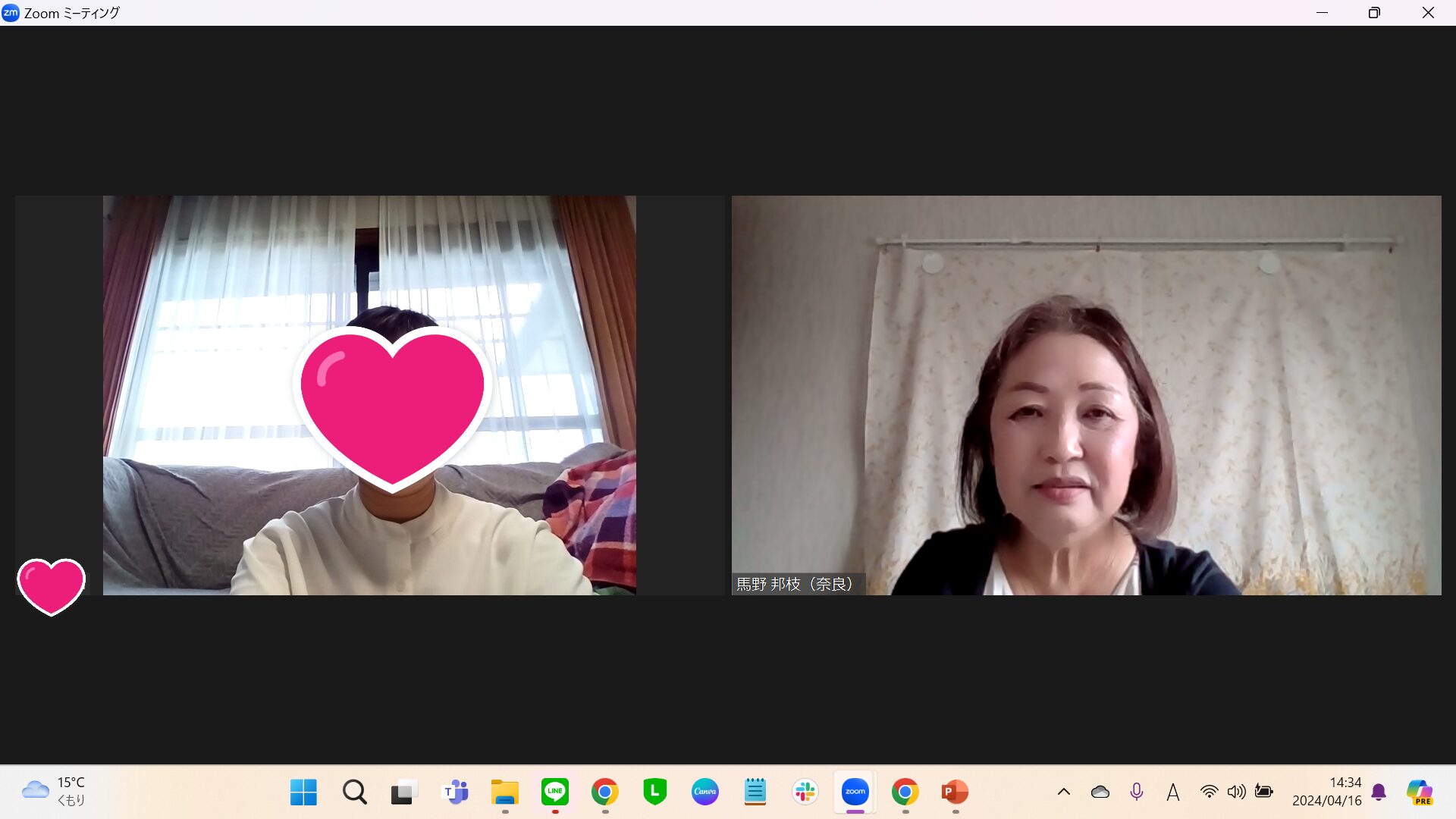Screen dimensions: 1456x819
Task: Open PowerPoint from the taskbar
Action: [955, 792]
